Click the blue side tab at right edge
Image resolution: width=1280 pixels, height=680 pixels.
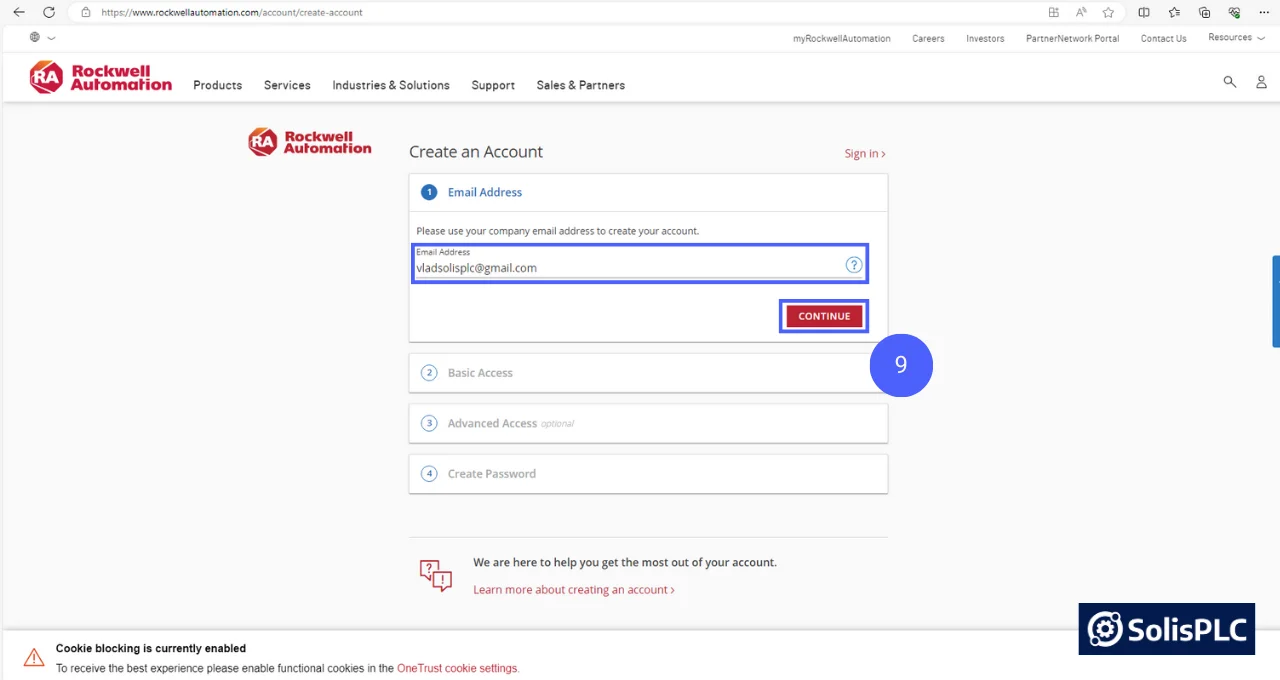point(1276,301)
